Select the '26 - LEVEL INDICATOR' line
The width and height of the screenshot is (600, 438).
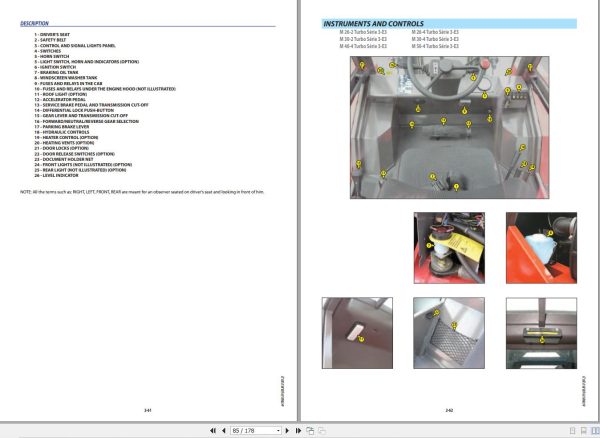(x=56, y=175)
